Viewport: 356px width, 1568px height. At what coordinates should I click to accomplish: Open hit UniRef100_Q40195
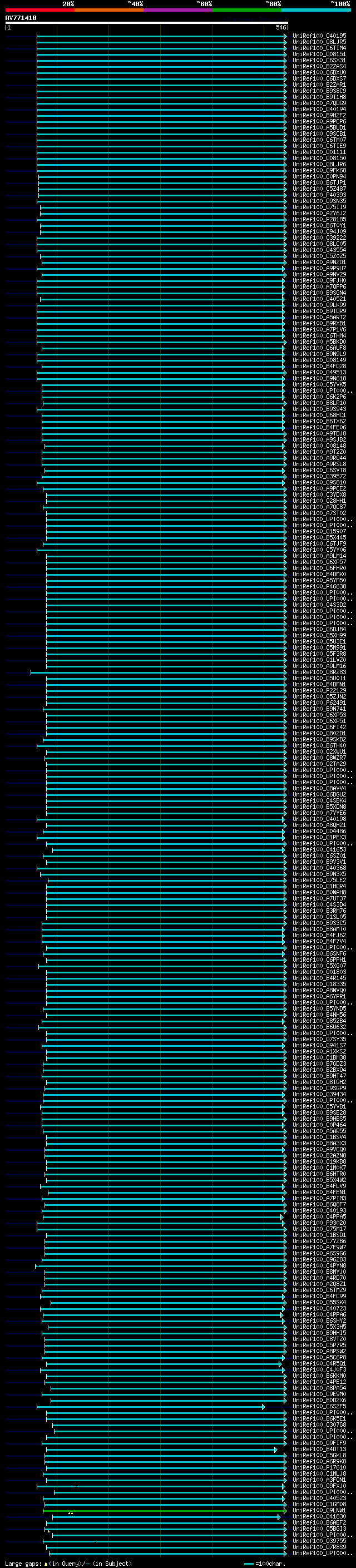(319, 36)
